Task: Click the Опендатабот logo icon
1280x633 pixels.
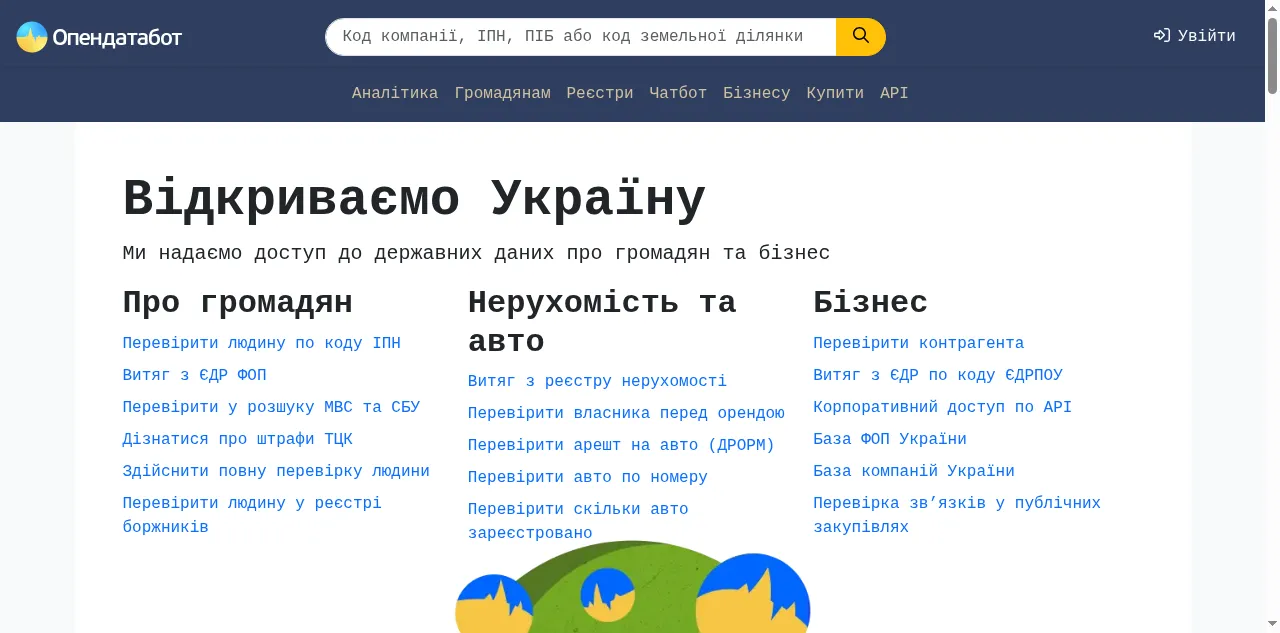Action: (32, 37)
